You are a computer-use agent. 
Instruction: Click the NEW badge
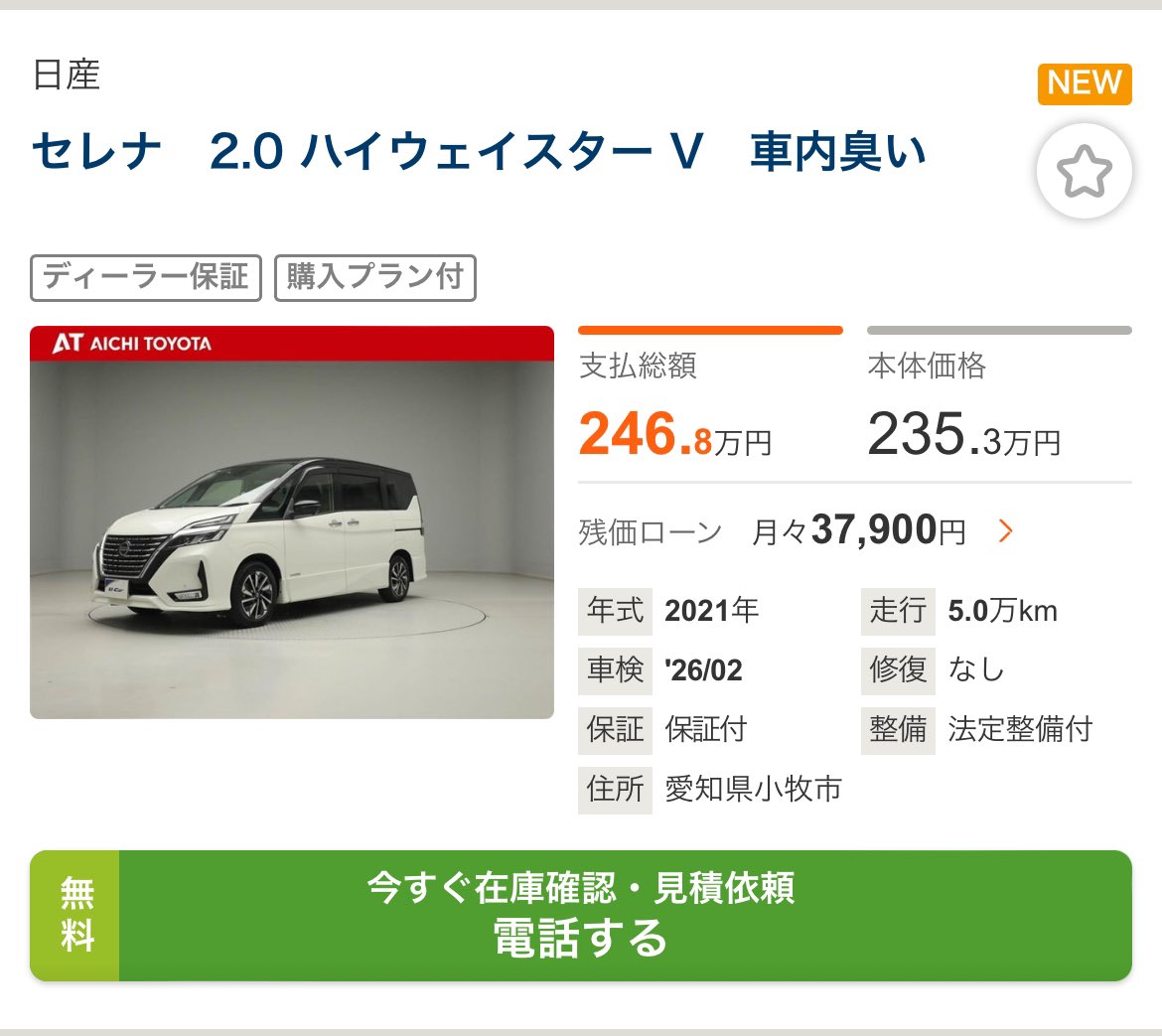1085,83
